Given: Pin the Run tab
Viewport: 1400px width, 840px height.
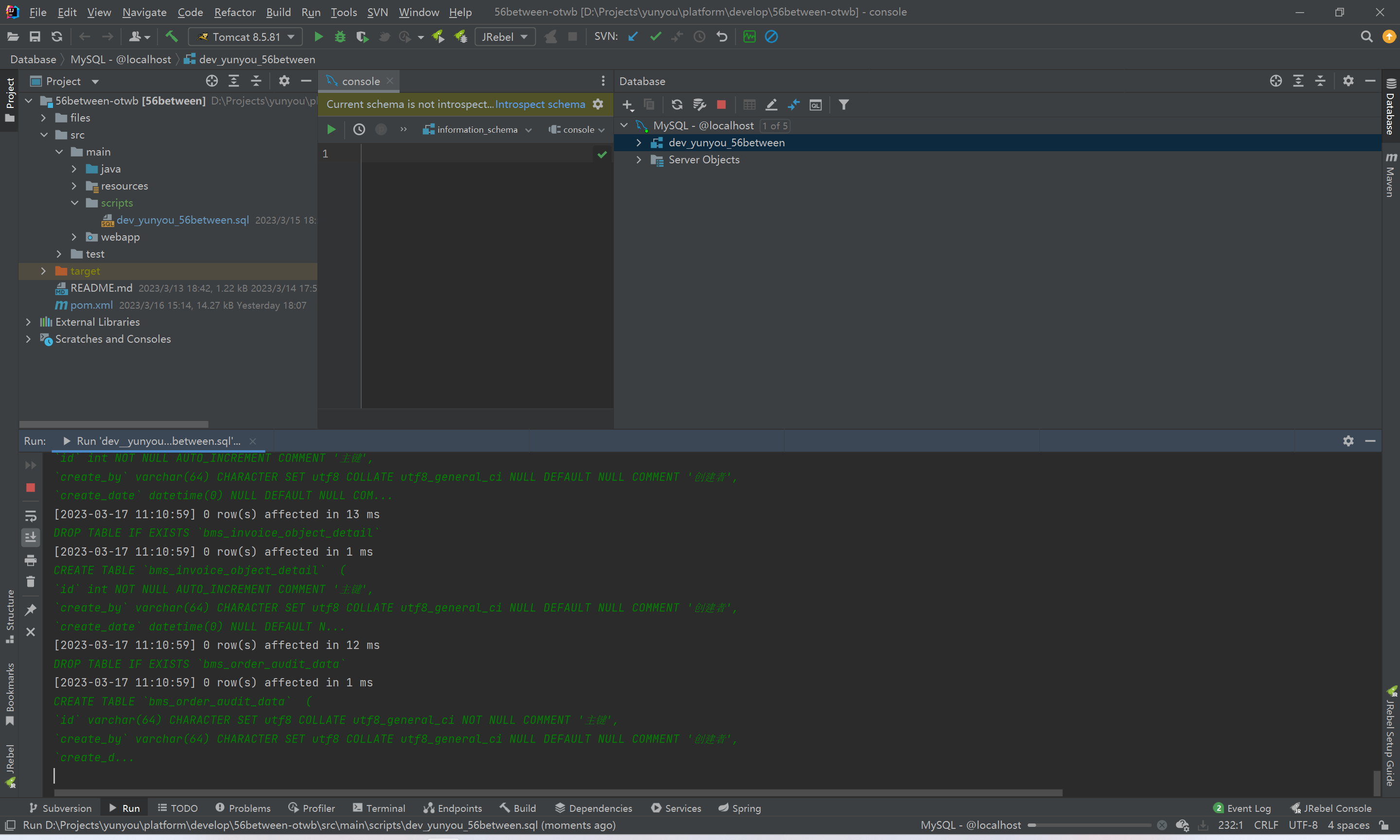Looking at the screenshot, I should click(31, 610).
